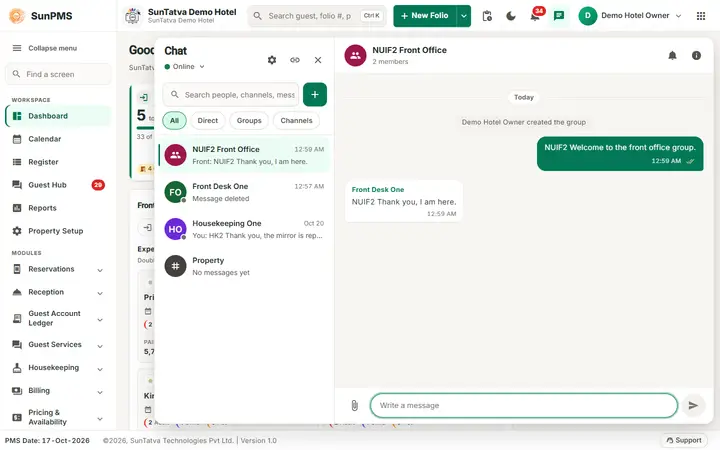Open Housekeeping One conversation

244,229
